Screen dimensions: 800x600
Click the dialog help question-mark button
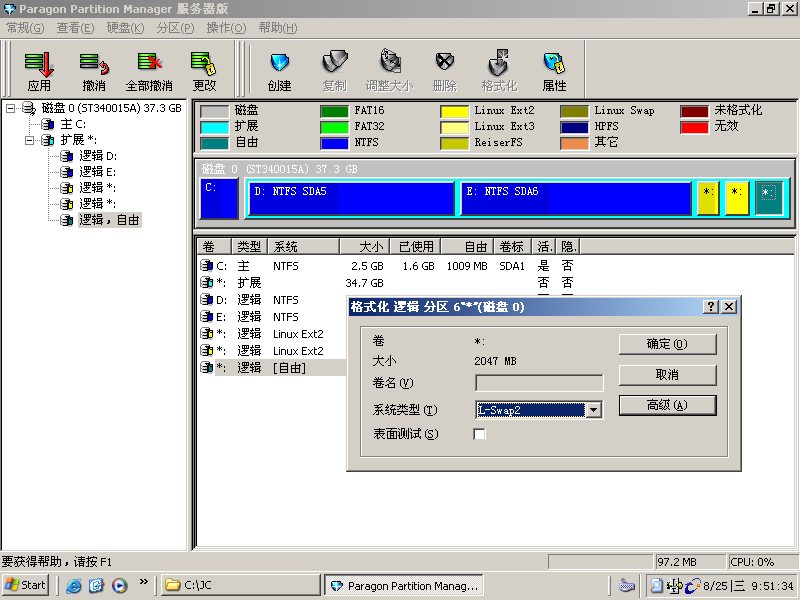pyautogui.click(x=711, y=307)
